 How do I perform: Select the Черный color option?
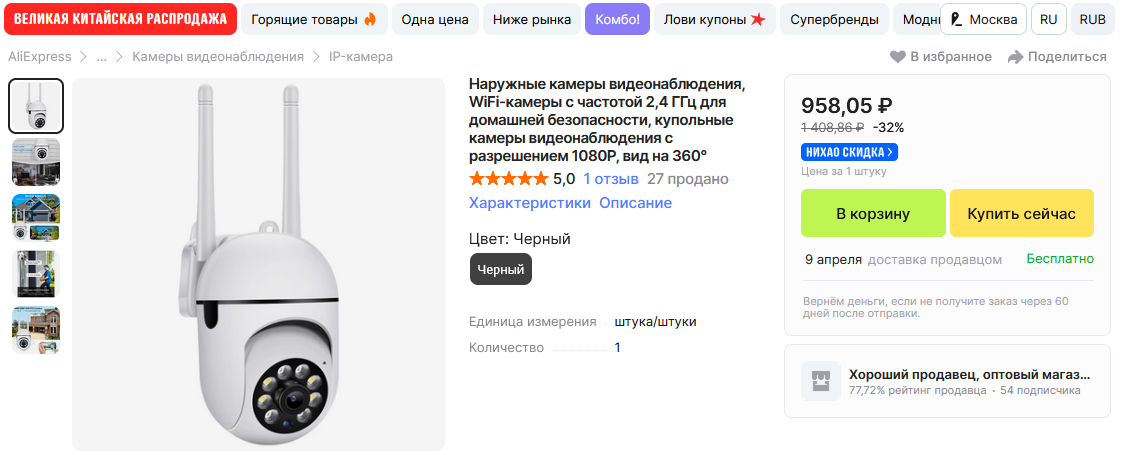click(x=501, y=269)
